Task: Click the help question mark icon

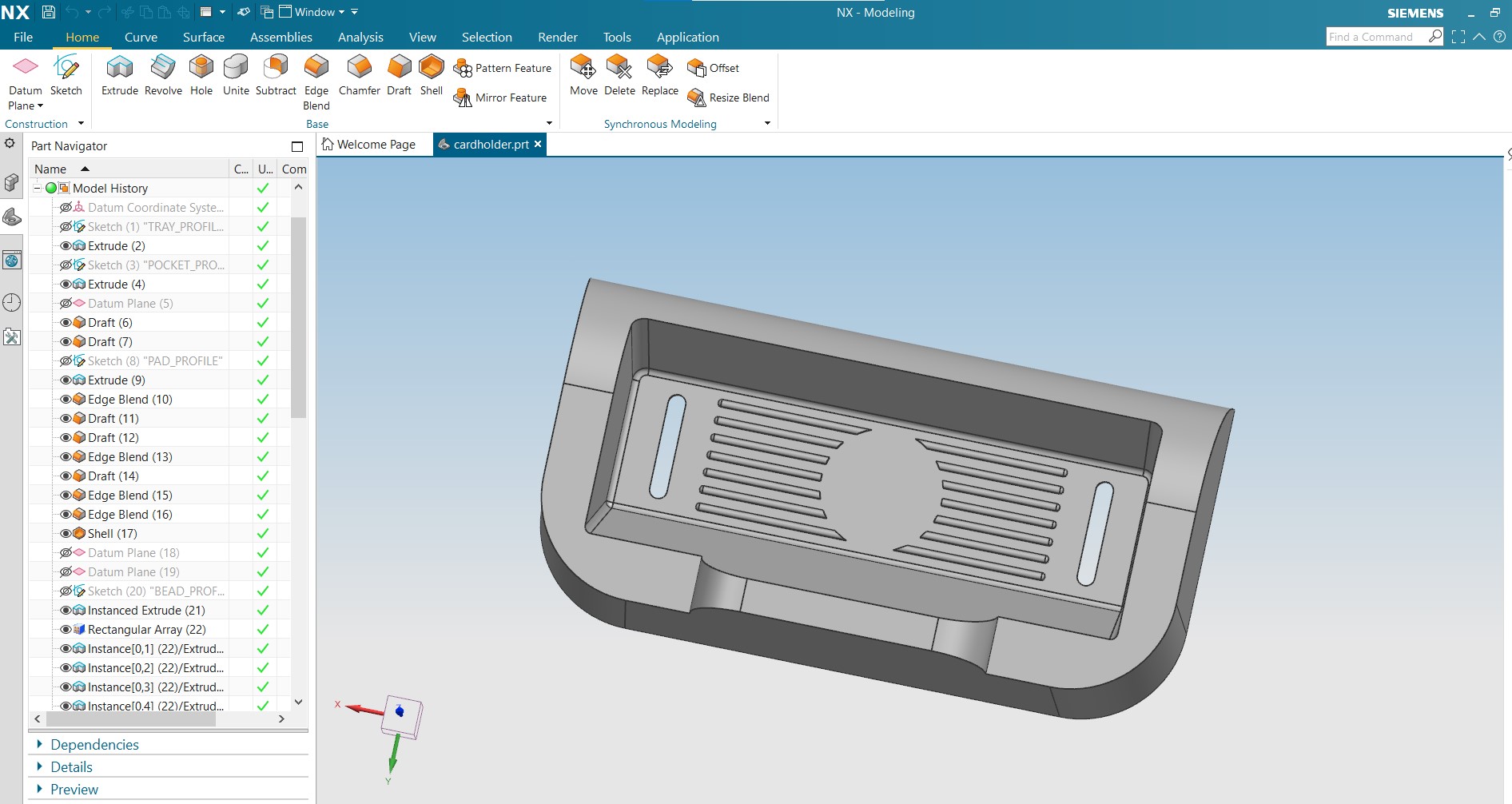Action: click(x=1500, y=37)
